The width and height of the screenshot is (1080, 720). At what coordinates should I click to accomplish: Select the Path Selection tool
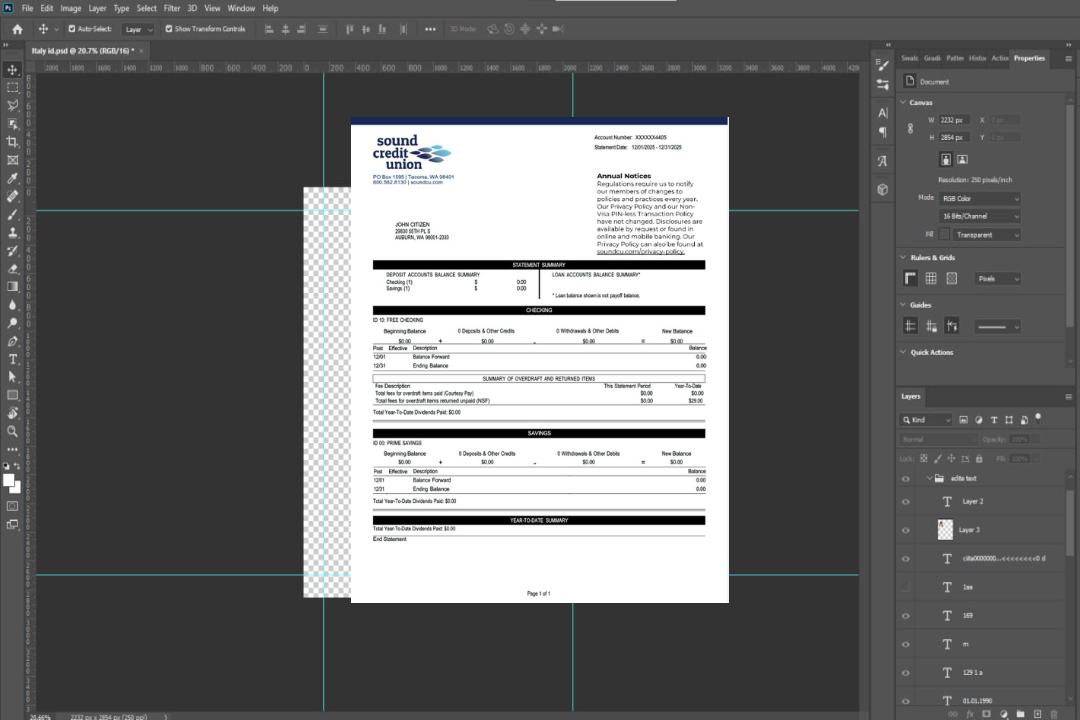click(12, 377)
